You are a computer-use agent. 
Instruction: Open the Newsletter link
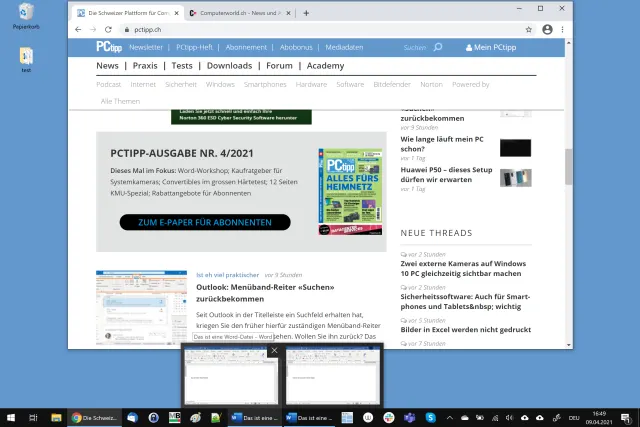(146, 47)
